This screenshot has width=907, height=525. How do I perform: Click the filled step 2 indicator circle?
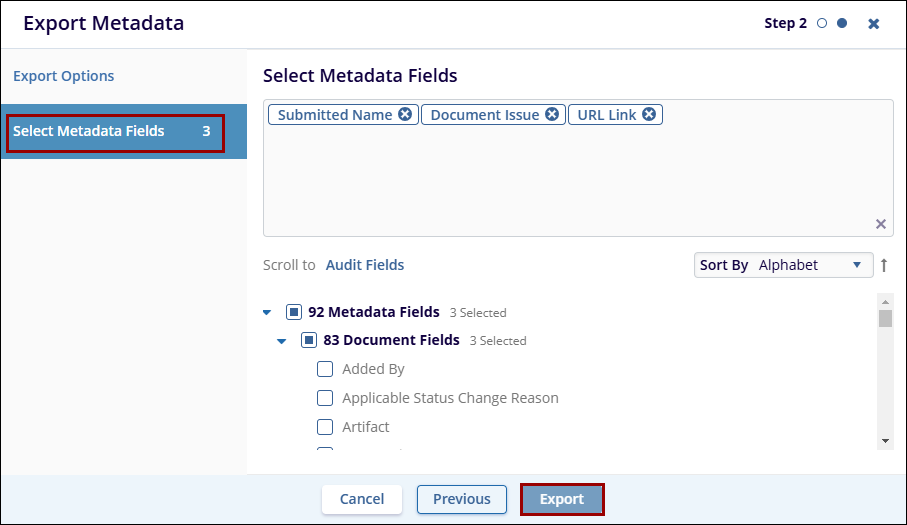[x=842, y=23]
